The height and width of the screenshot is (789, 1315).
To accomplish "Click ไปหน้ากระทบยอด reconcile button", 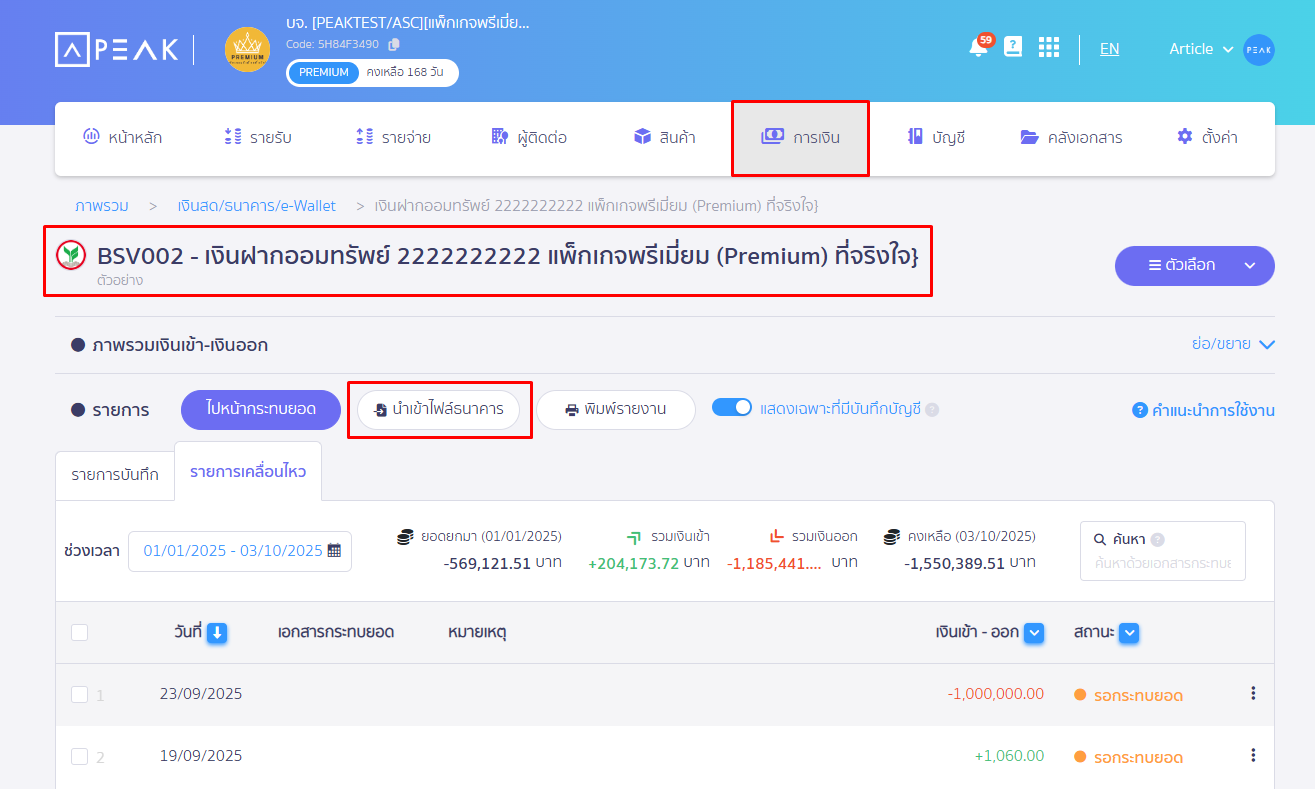I will coord(261,409).
